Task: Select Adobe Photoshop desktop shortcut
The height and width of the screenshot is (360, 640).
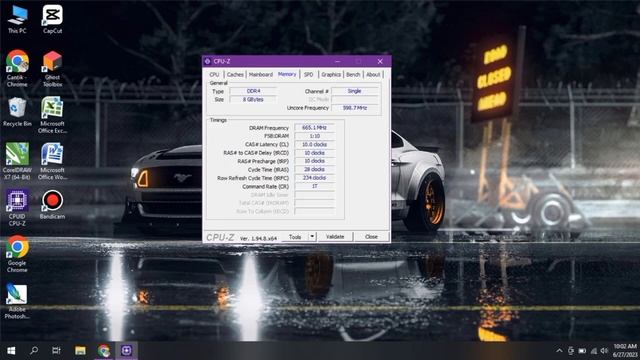Action: click(17, 301)
